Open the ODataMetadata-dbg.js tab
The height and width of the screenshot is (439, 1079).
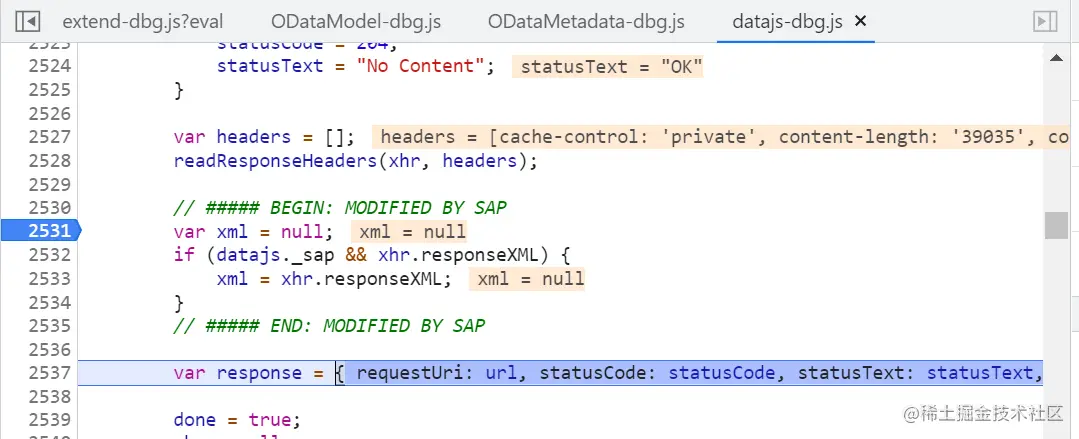[x=586, y=21]
